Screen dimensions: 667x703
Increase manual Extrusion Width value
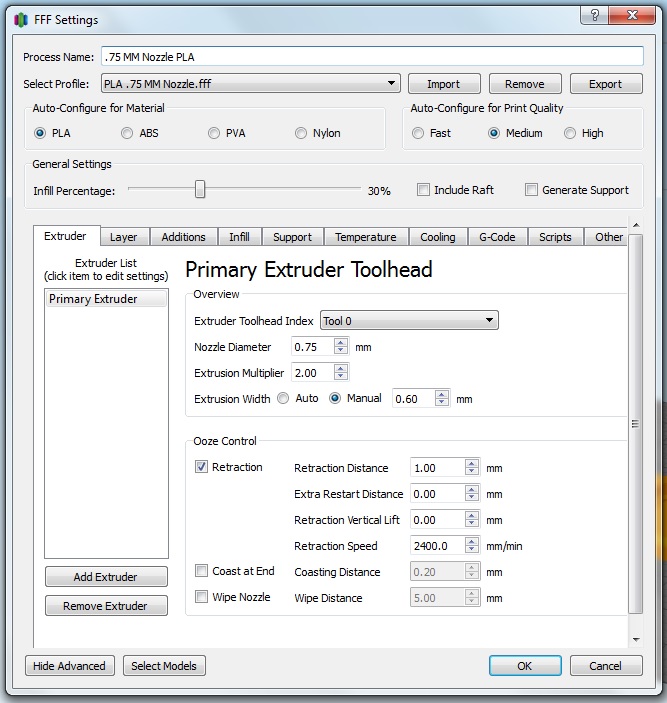tap(442, 394)
